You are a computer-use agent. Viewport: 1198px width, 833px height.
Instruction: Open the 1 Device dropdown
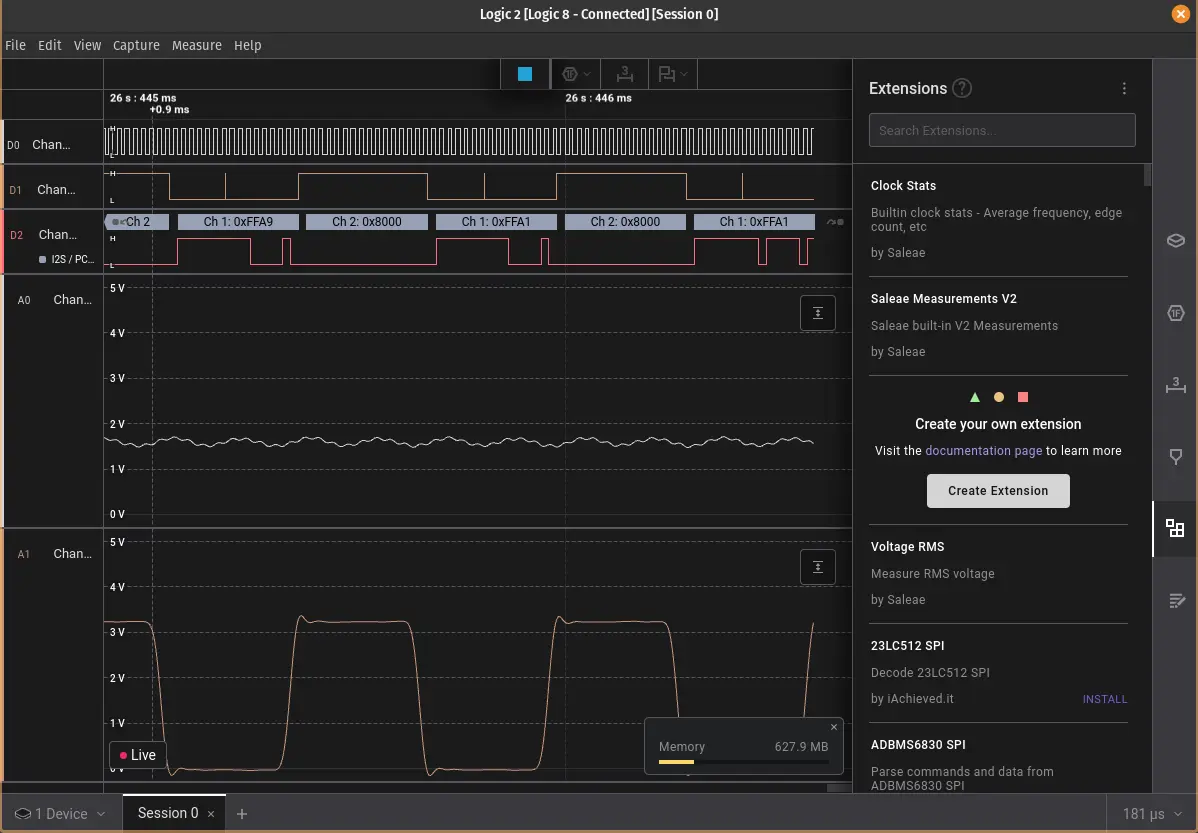pos(60,814)
